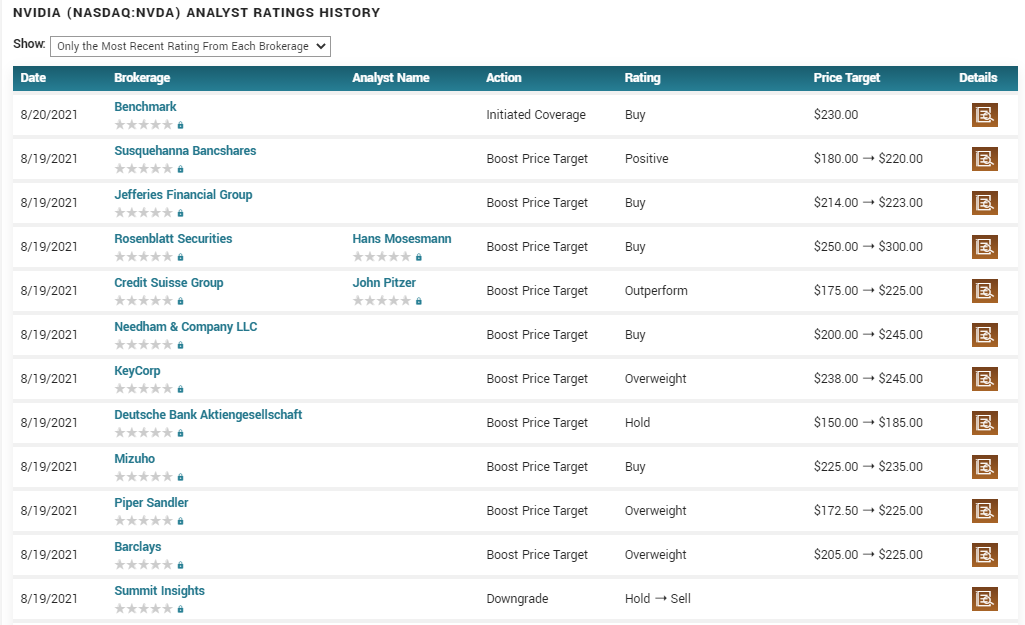Open the Show ratings filter dropdown
1025x625 pixels.
[x=190, y=46]
